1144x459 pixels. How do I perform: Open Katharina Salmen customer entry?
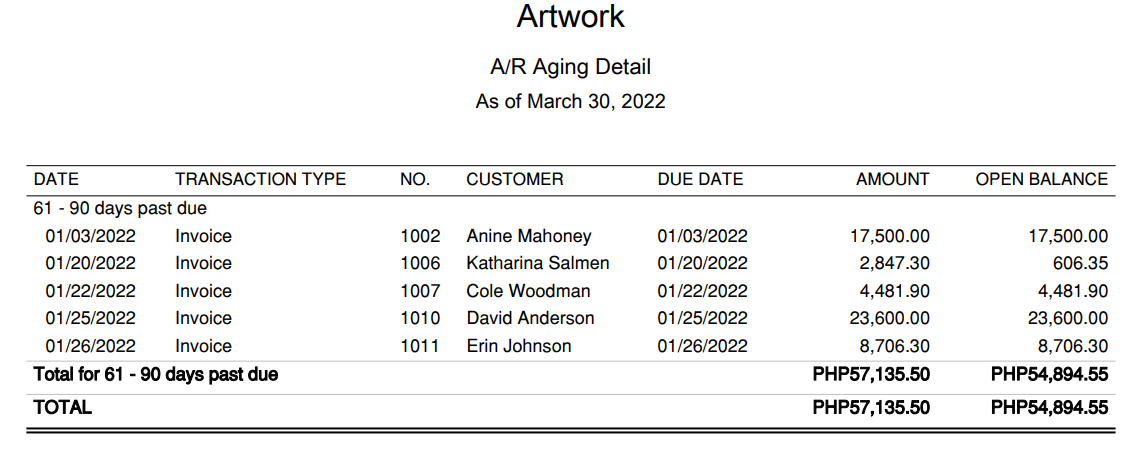537,263
